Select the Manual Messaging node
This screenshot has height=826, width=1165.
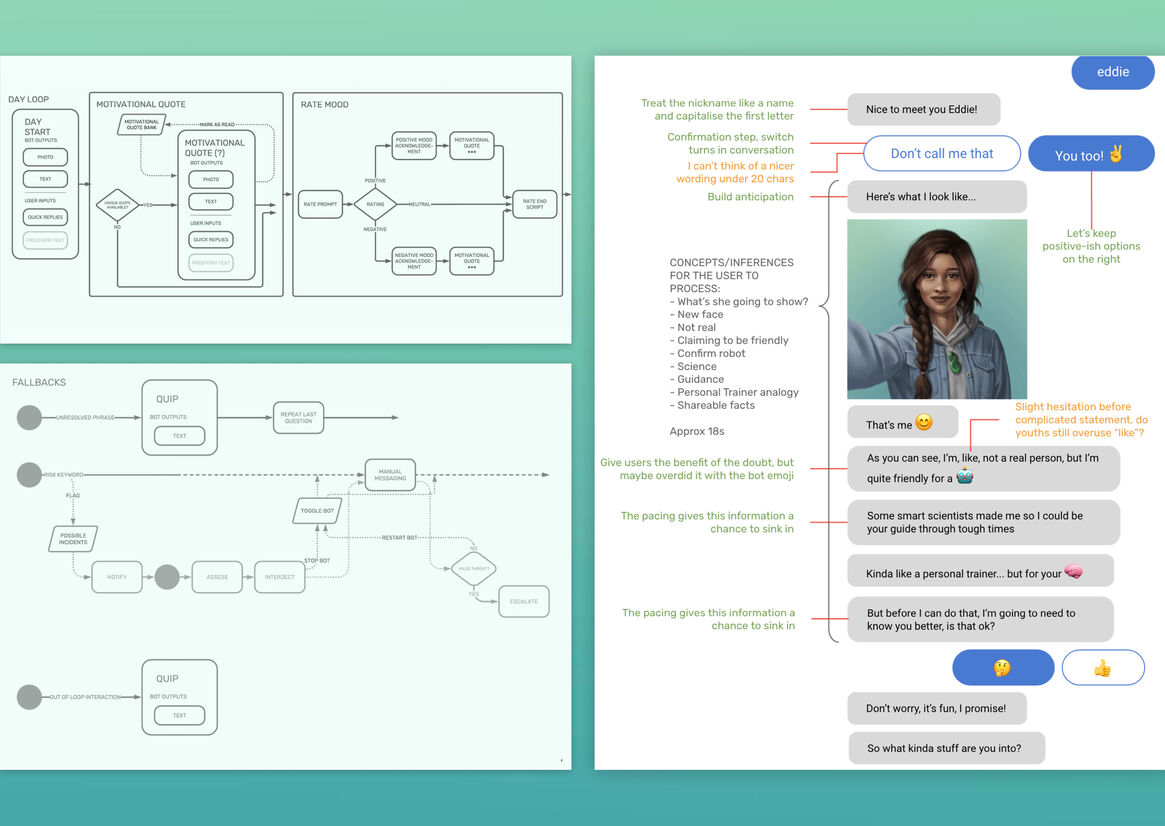click(390, 474)
